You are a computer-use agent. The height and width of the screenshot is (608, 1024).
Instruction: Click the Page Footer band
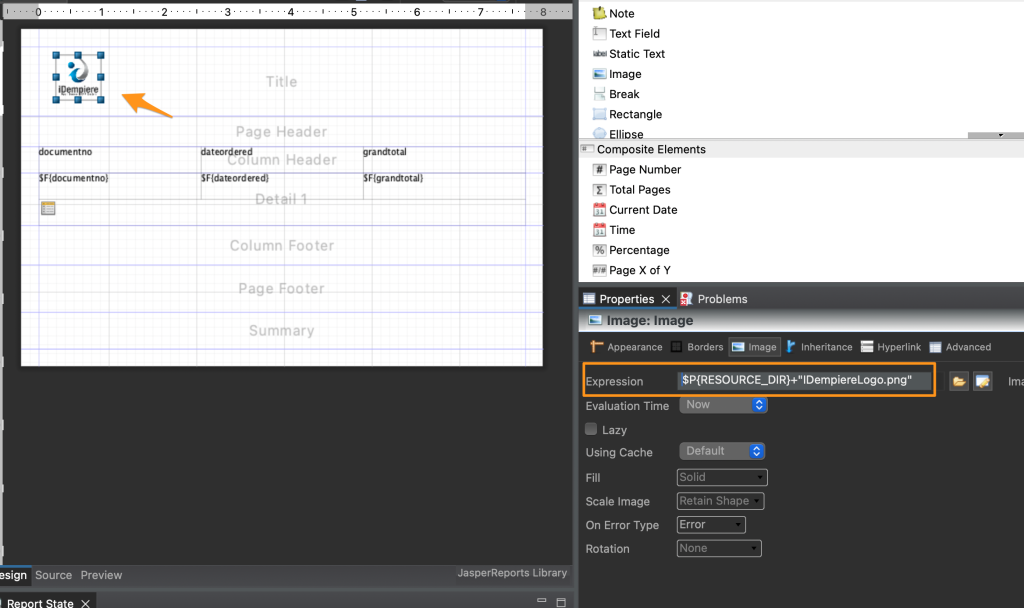281,289
